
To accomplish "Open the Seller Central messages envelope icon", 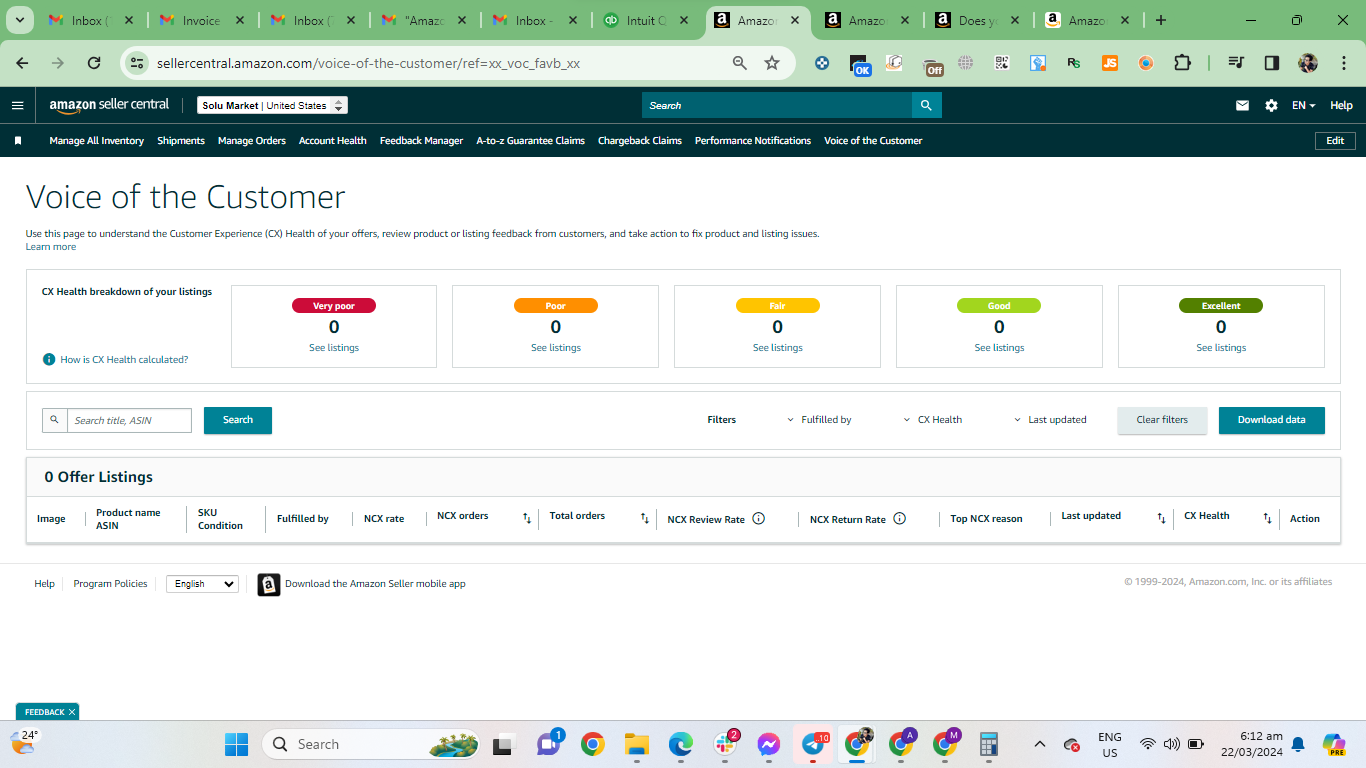I will tap(1242, 105).
